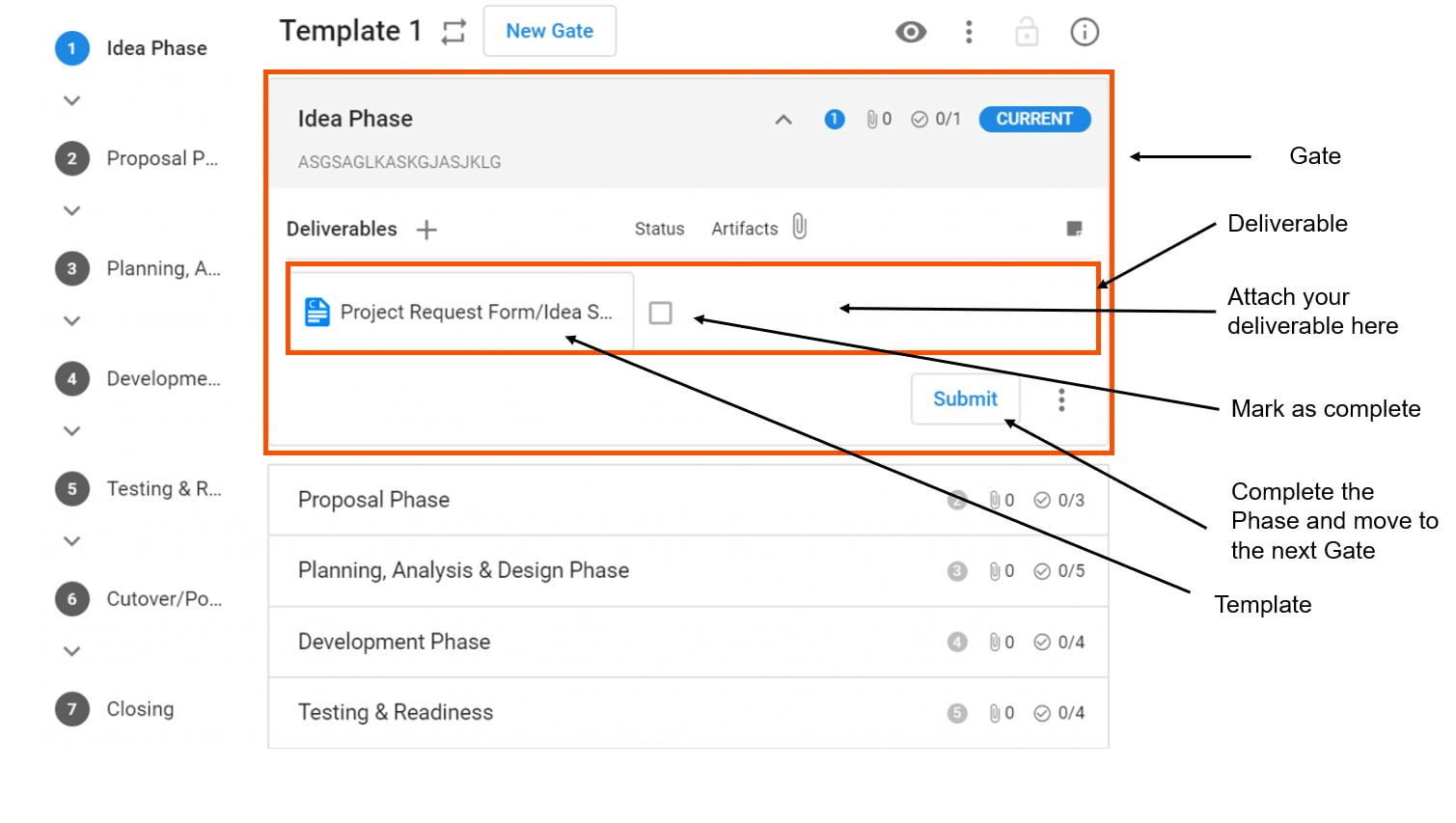Click the plus sign next to Deliverables
This screenshot has height=823, width=1456.
426,230
